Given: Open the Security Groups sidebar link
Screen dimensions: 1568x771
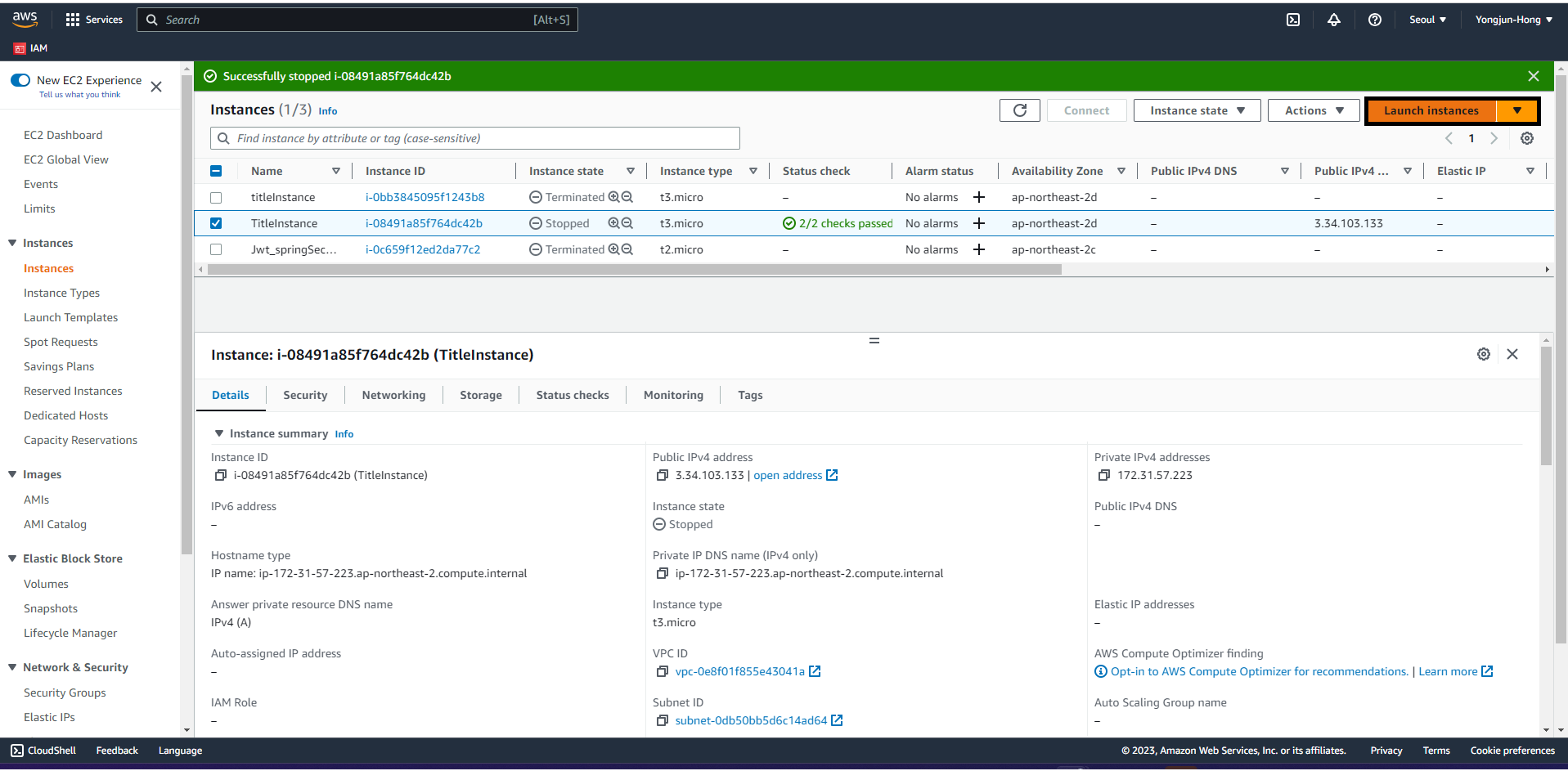Looking at the screenshot, I should tap(65, 693).
